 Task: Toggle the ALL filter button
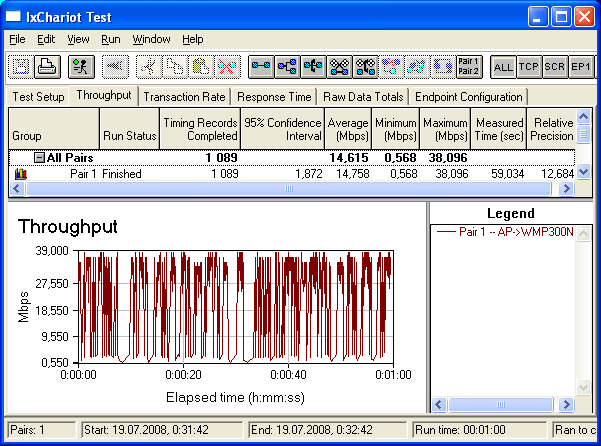click(504, 67)
